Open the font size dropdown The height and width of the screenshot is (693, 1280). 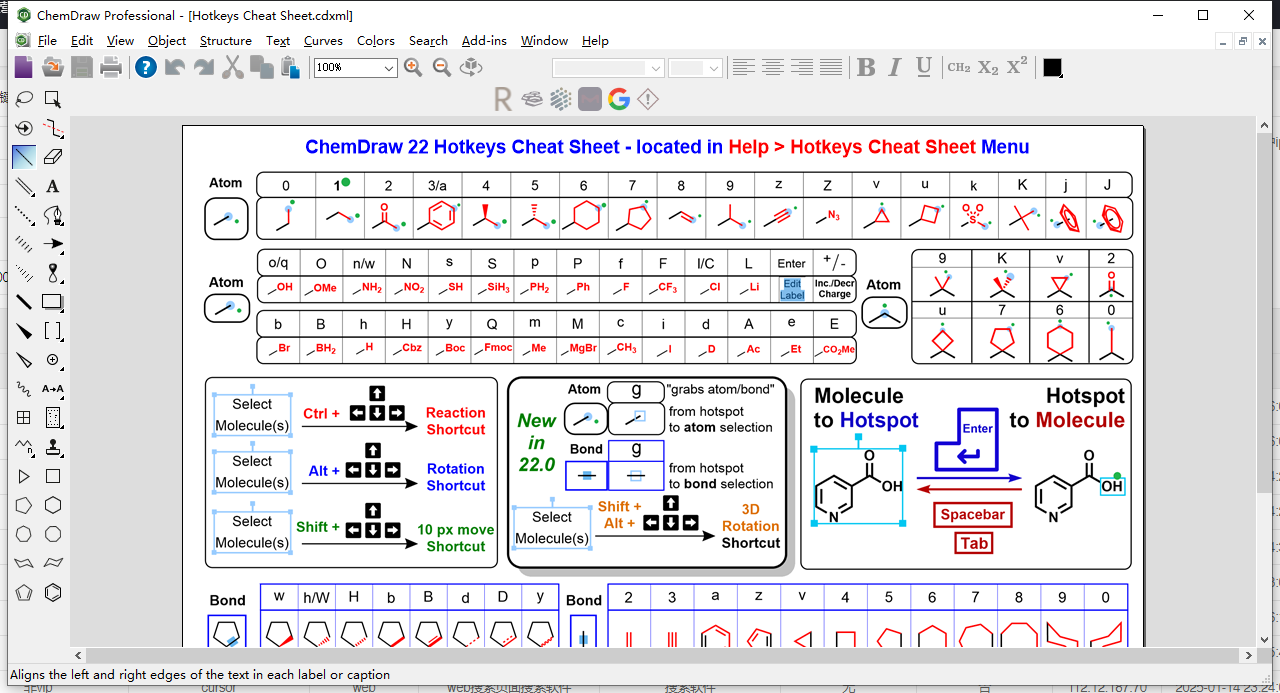(711, 67)
